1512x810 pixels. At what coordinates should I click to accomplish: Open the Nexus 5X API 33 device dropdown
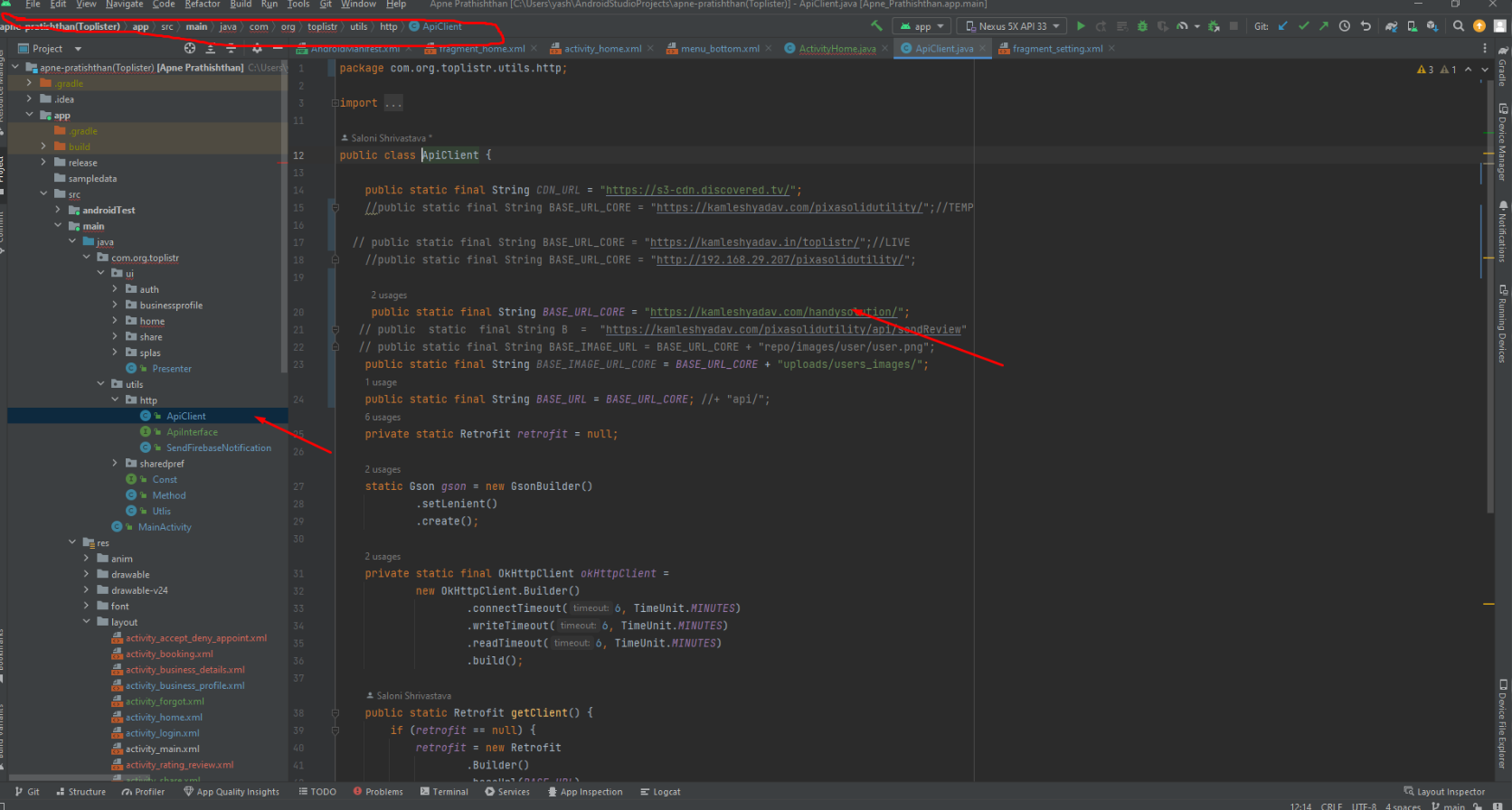point(1011,26)
